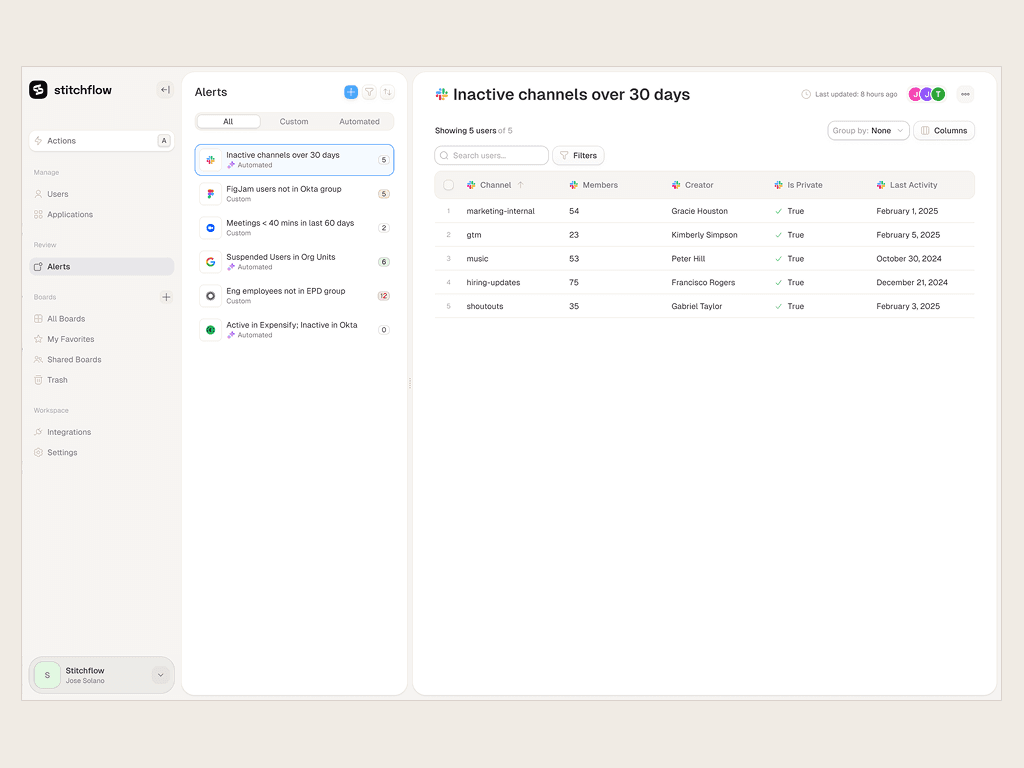Click the Creator column header
Viewport: 1024px width, 768px height.
(x=692, y=185)
